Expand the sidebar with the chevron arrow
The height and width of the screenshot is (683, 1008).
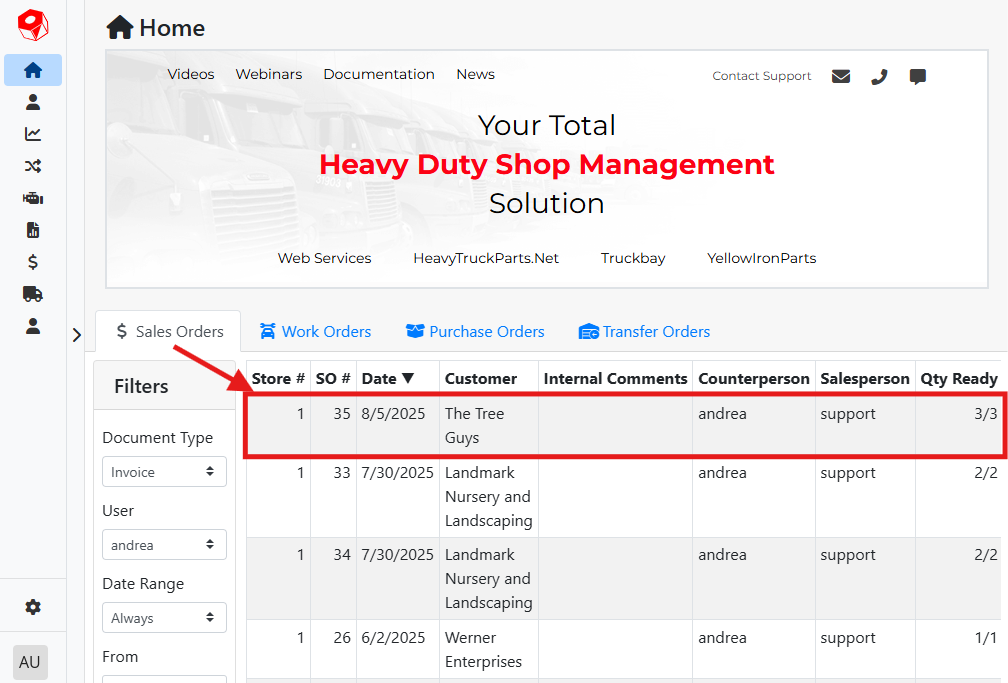77,335
